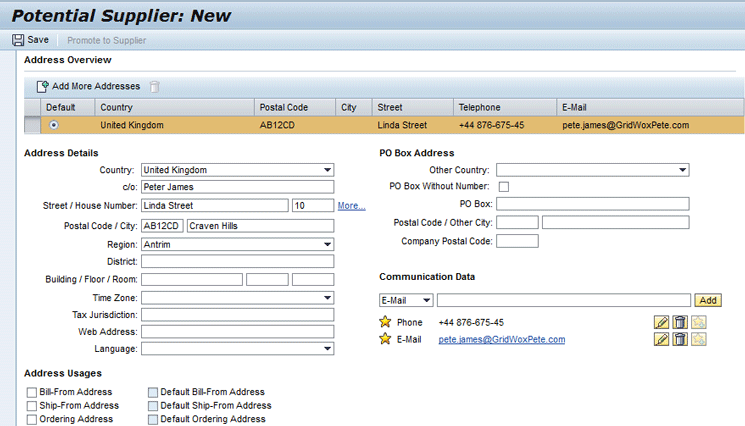Viewport: 745px width, 426px height.
Task: Enable the Ship-From Address checkbox
Action: tap(32, 406)
